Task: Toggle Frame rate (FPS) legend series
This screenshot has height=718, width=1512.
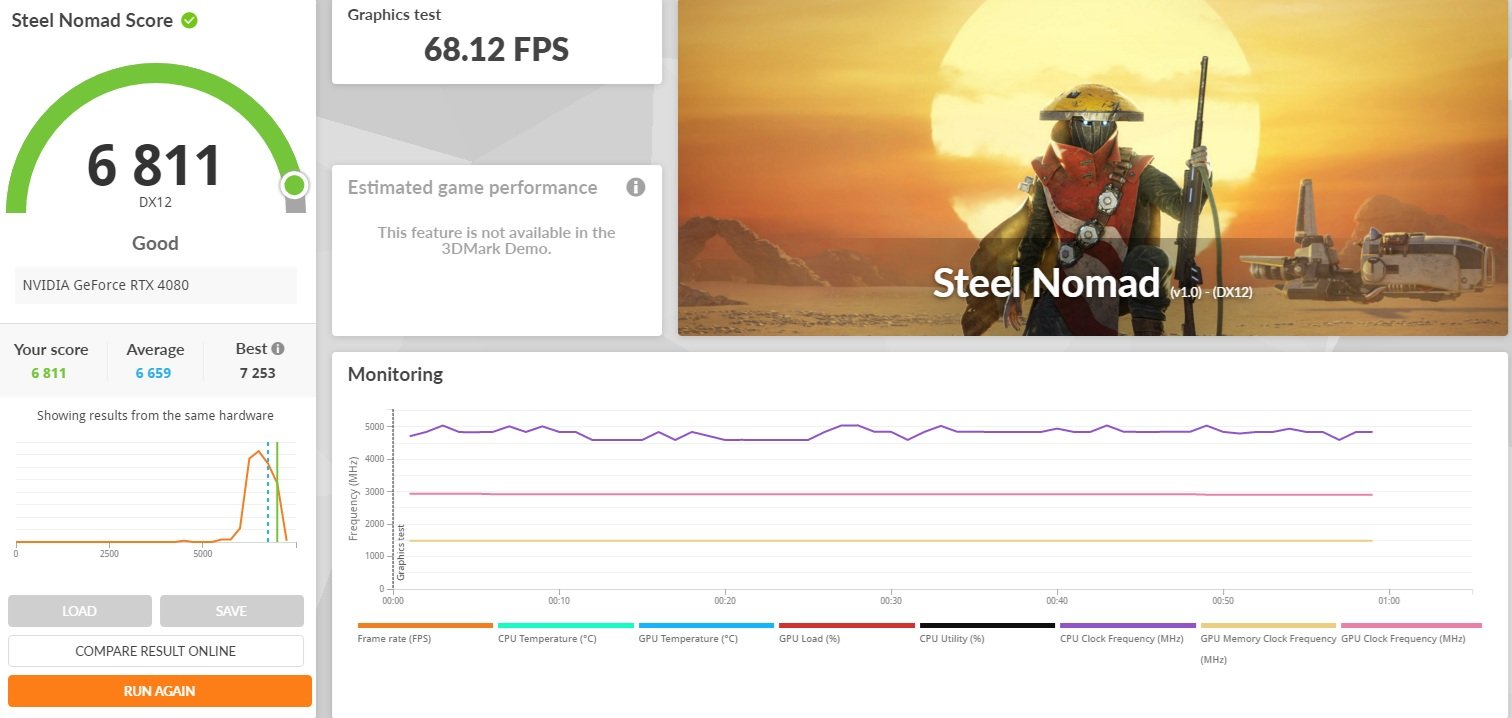Action: click(394, 638)
